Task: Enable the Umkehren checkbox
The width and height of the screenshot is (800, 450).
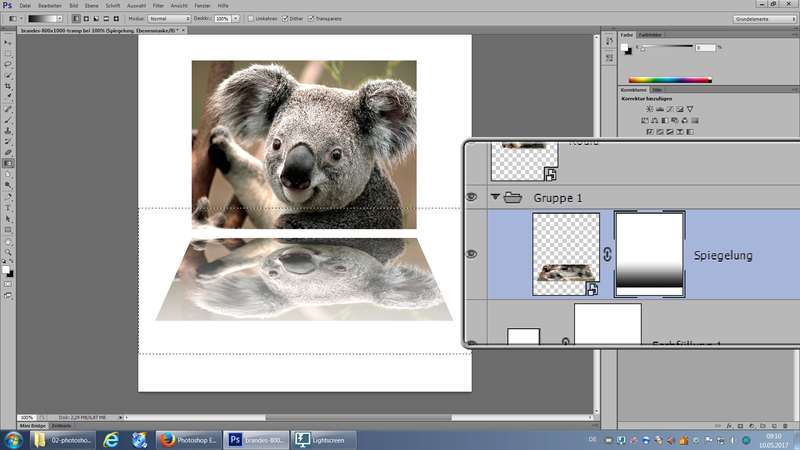Action: tap(251, 18)
